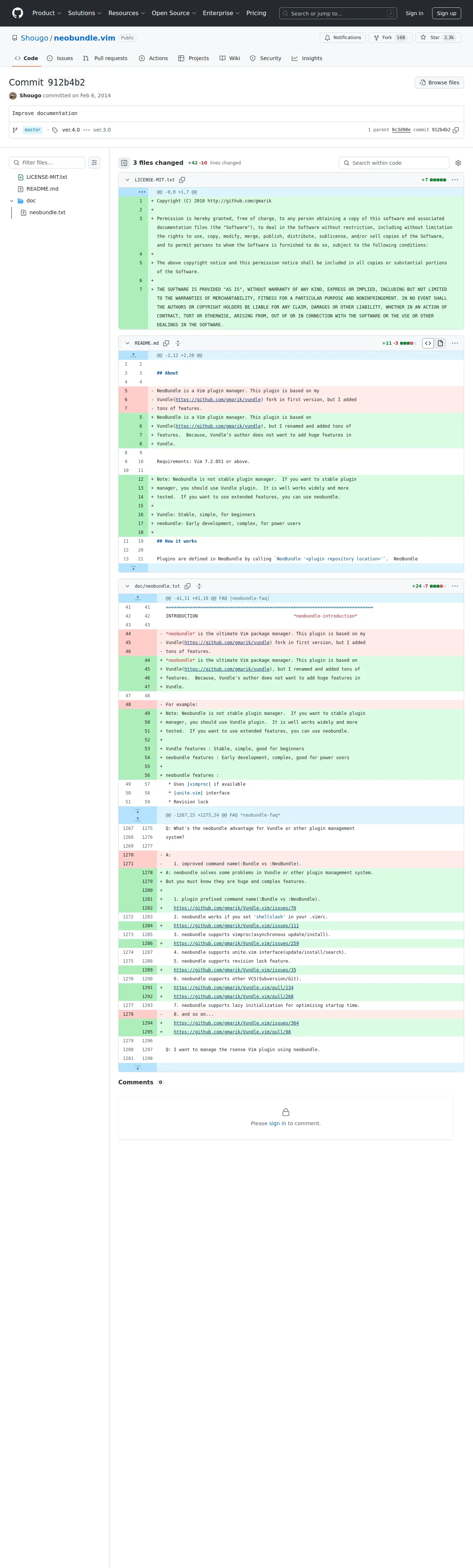Open the Open Source dropdown menu
This screenshot has height=1568, width=473.
(174, 13)
